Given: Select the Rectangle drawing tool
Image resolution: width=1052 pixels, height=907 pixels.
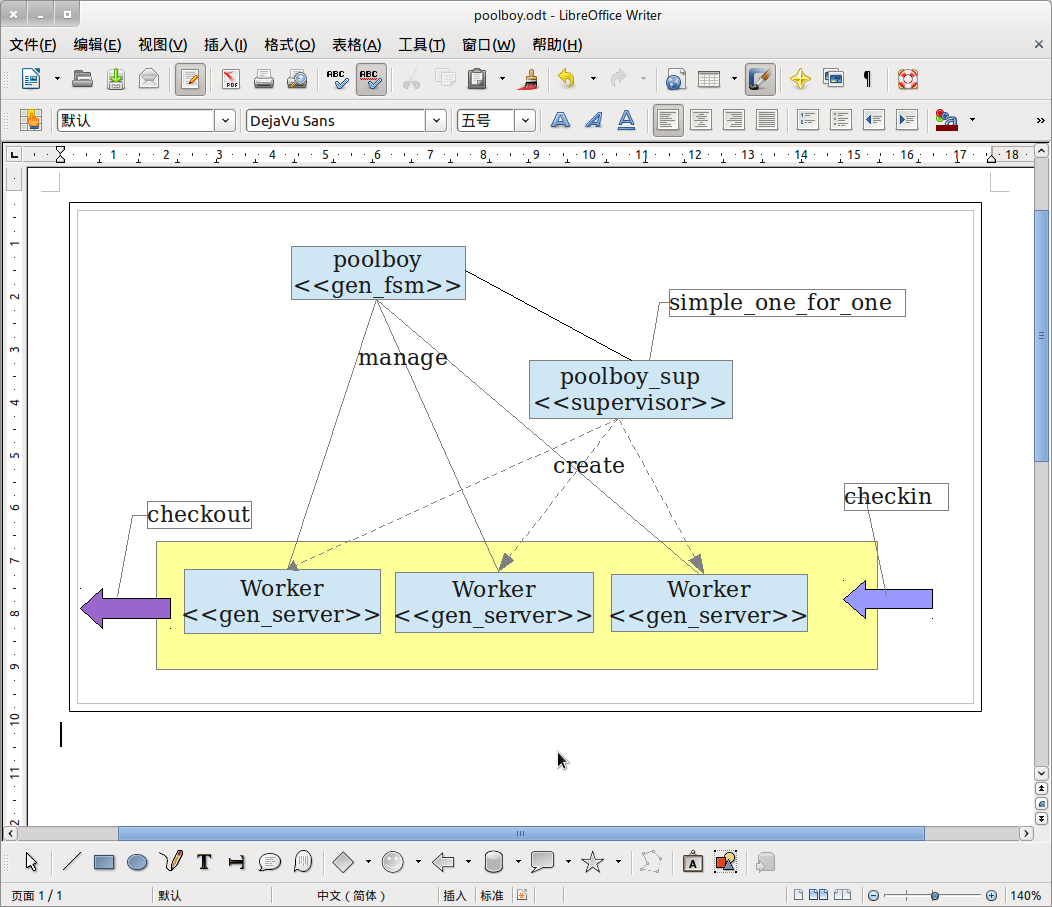Looking at the screenshot, I should [x=104, y=862].
